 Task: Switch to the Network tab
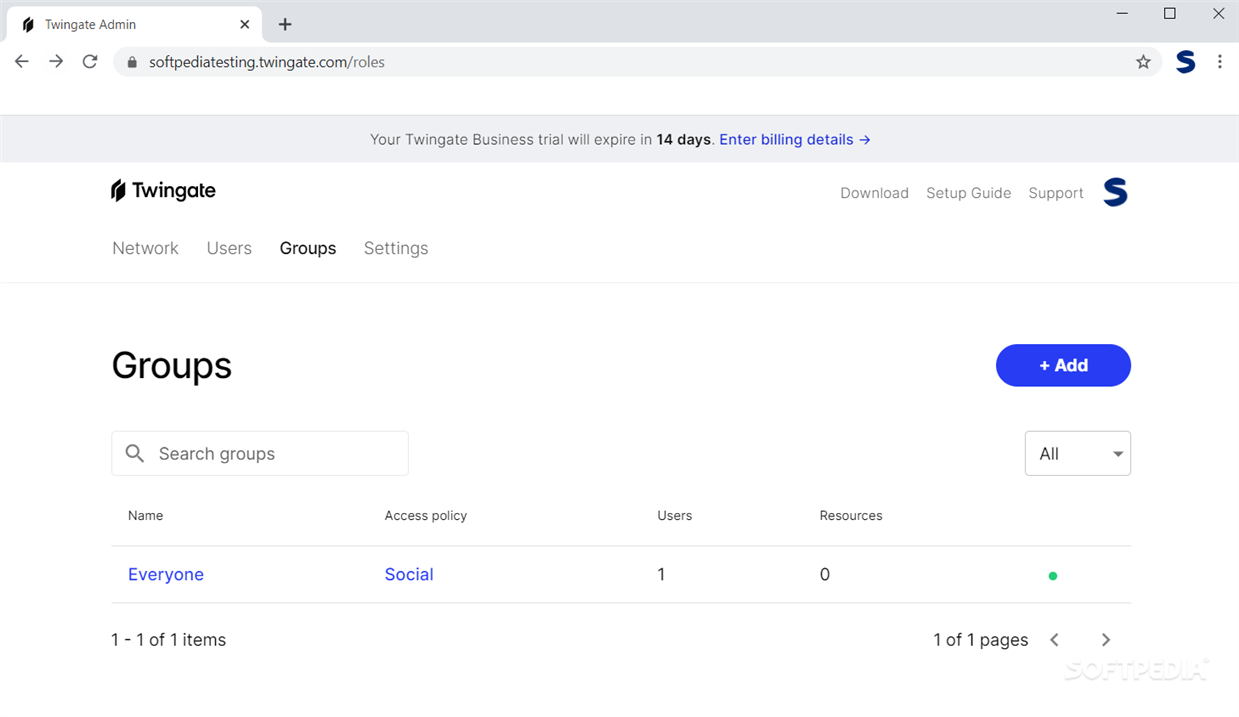pyautogui.click(x=145, y=248)
